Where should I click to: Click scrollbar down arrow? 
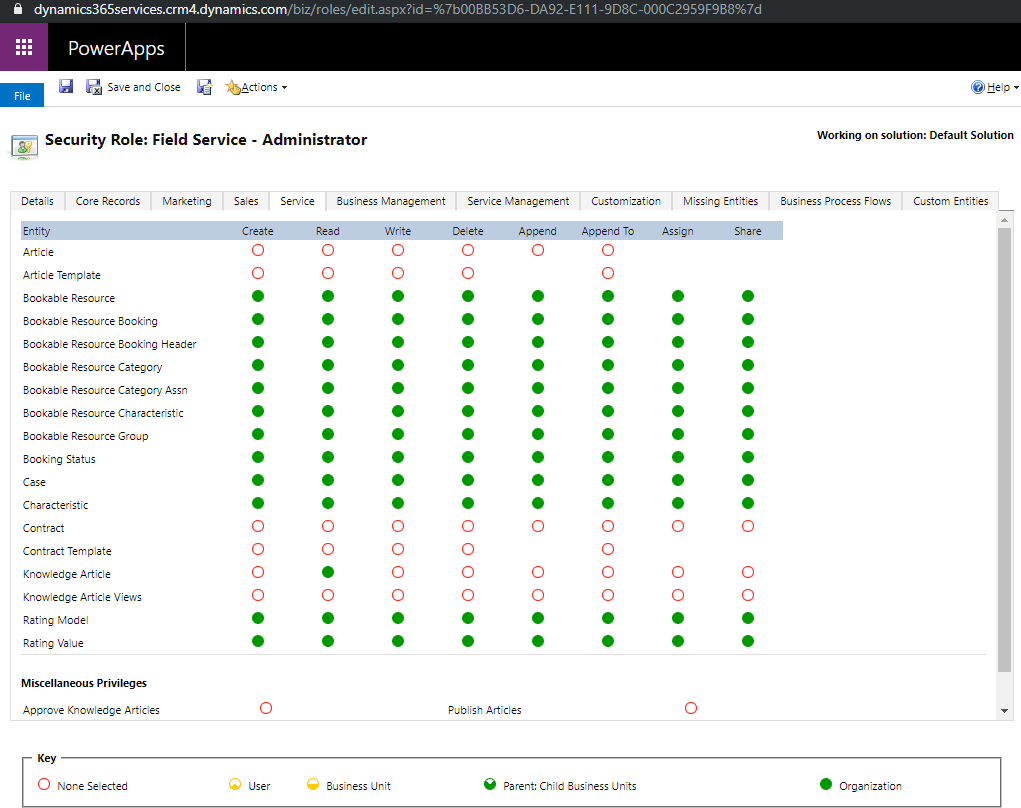[x=1005, y=711]
